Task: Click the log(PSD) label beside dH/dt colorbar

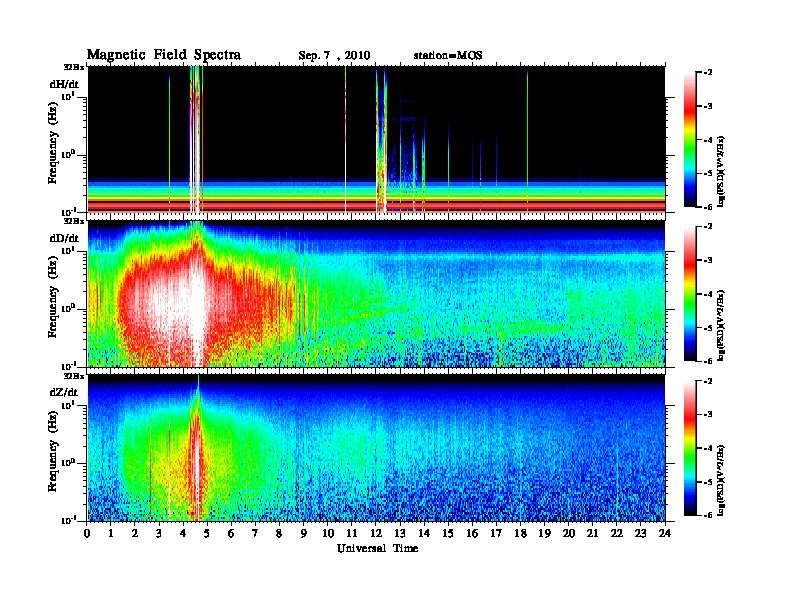Action: (x=721, y=171)
